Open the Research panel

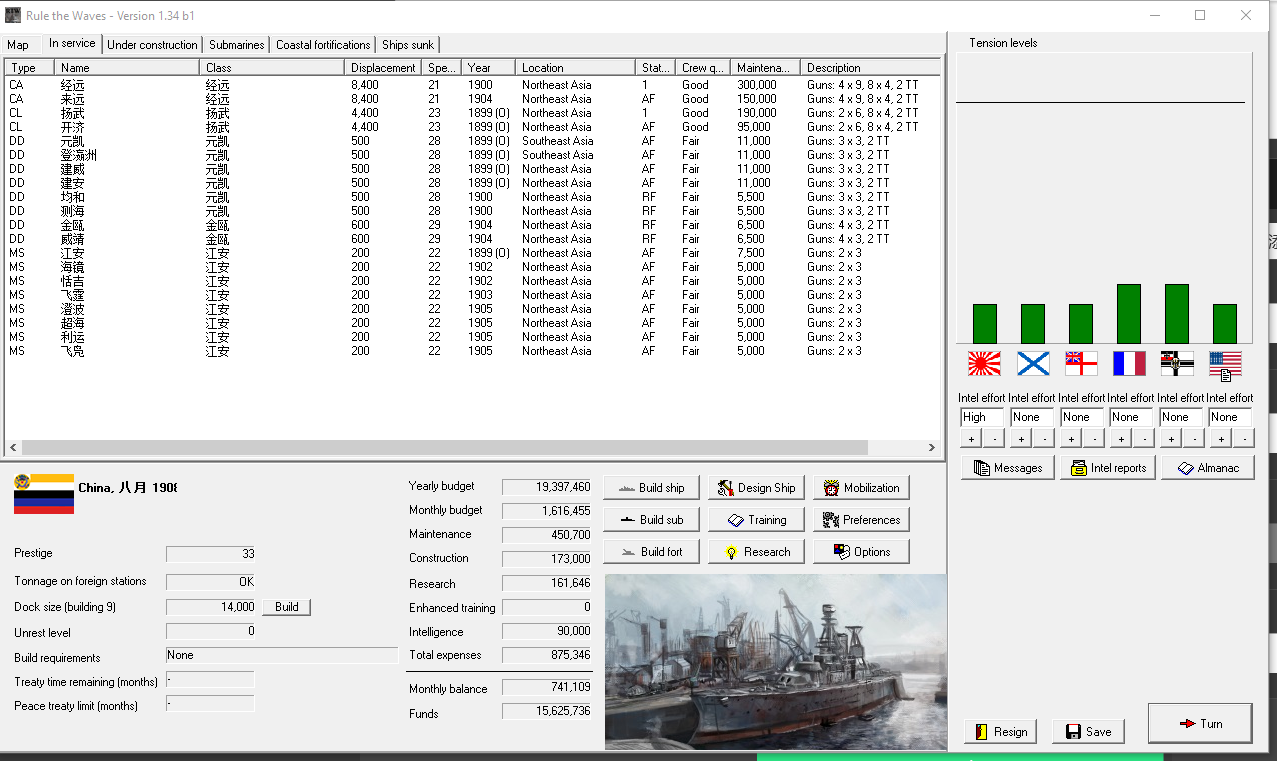(x=756, y=552)
